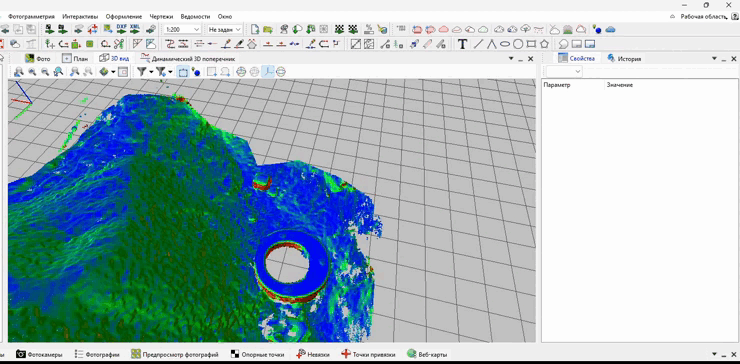
Task: Select the 3D вид tab
Action: point(114,59)
